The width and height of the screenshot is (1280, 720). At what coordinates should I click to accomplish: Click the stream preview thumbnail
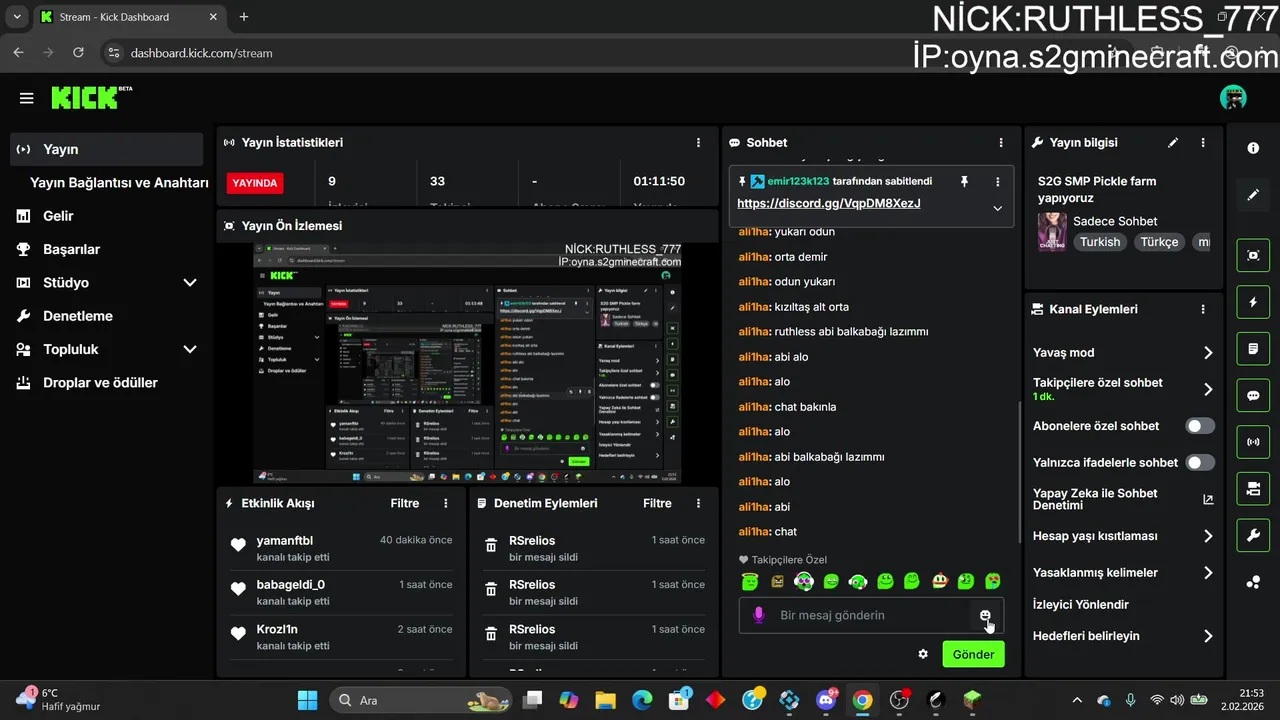(468, 364)
